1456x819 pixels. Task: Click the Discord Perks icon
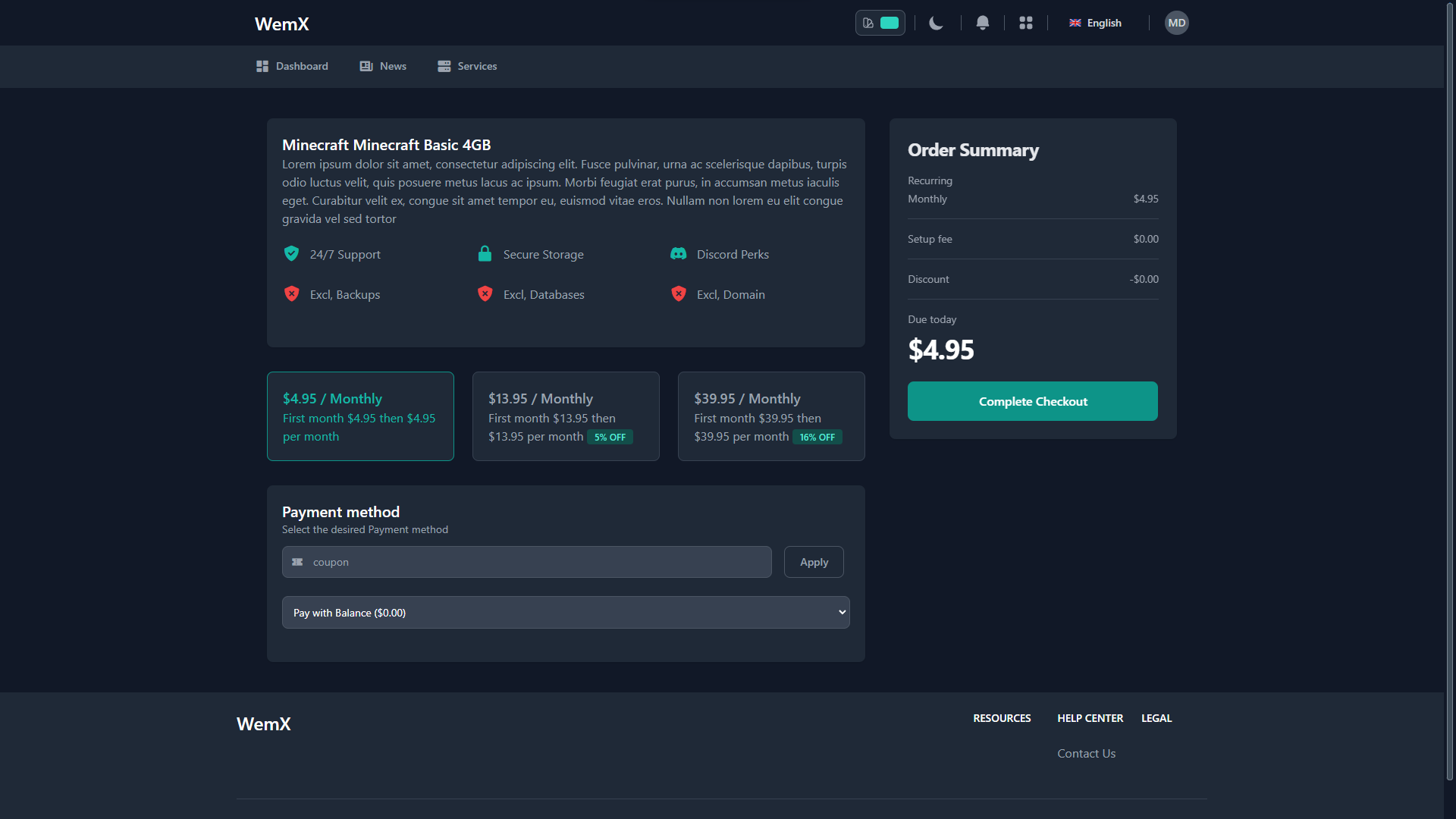[679, 253]
